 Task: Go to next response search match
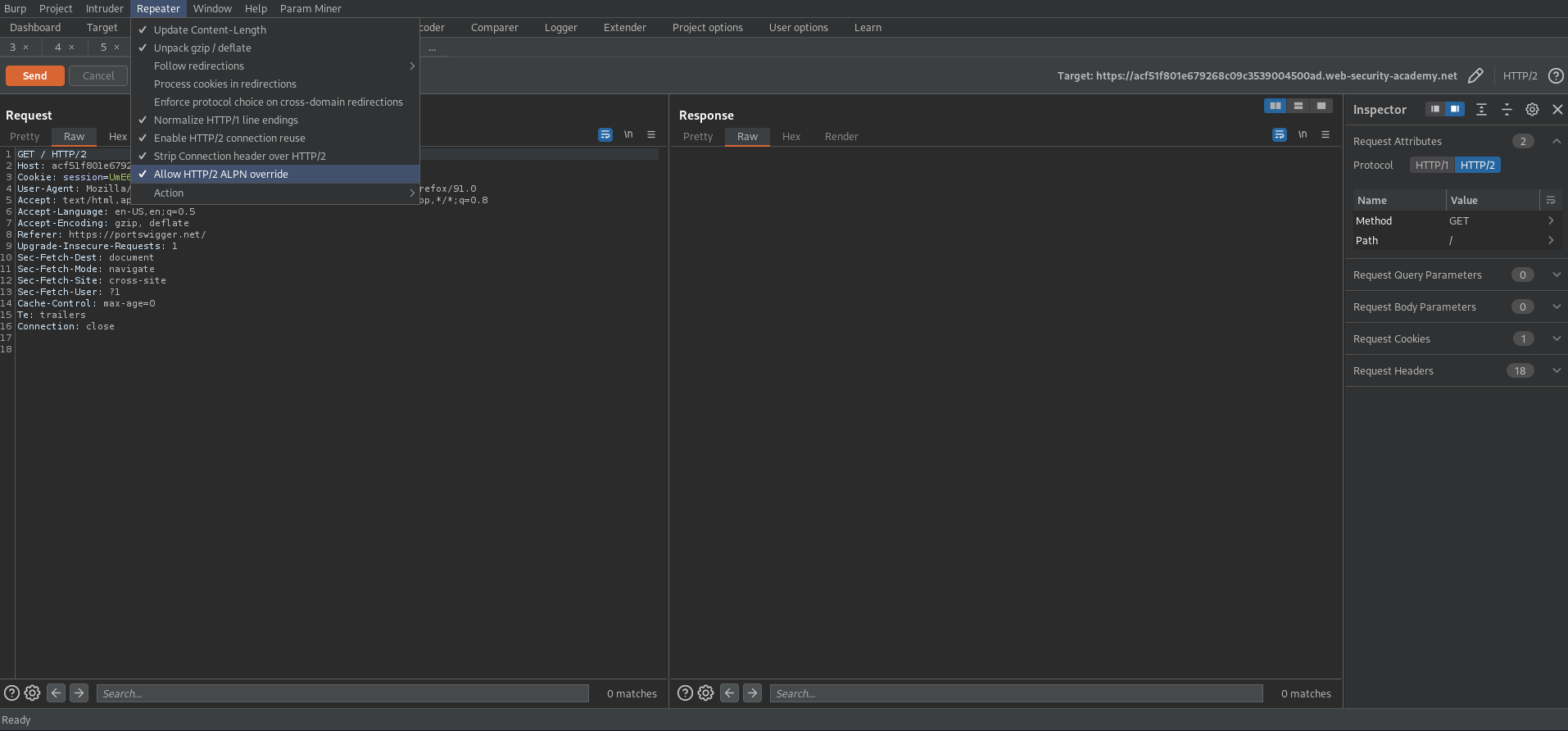click(x=752, y=693)
